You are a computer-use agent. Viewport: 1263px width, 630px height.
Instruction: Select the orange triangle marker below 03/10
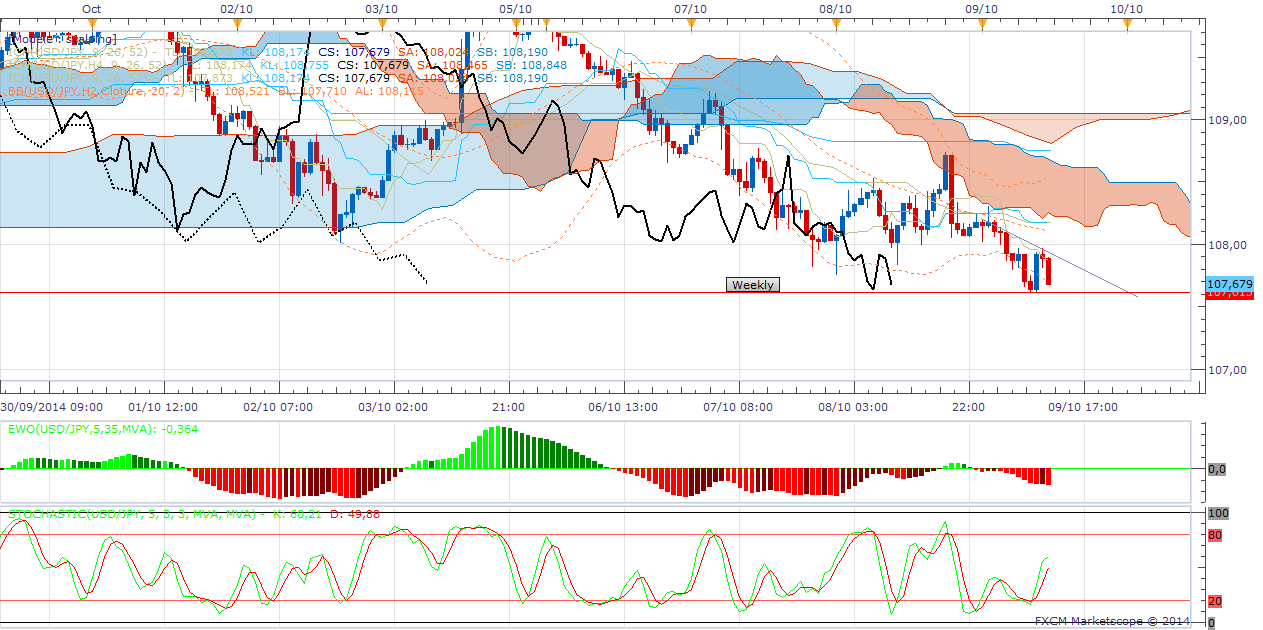(x=381, y=22)
